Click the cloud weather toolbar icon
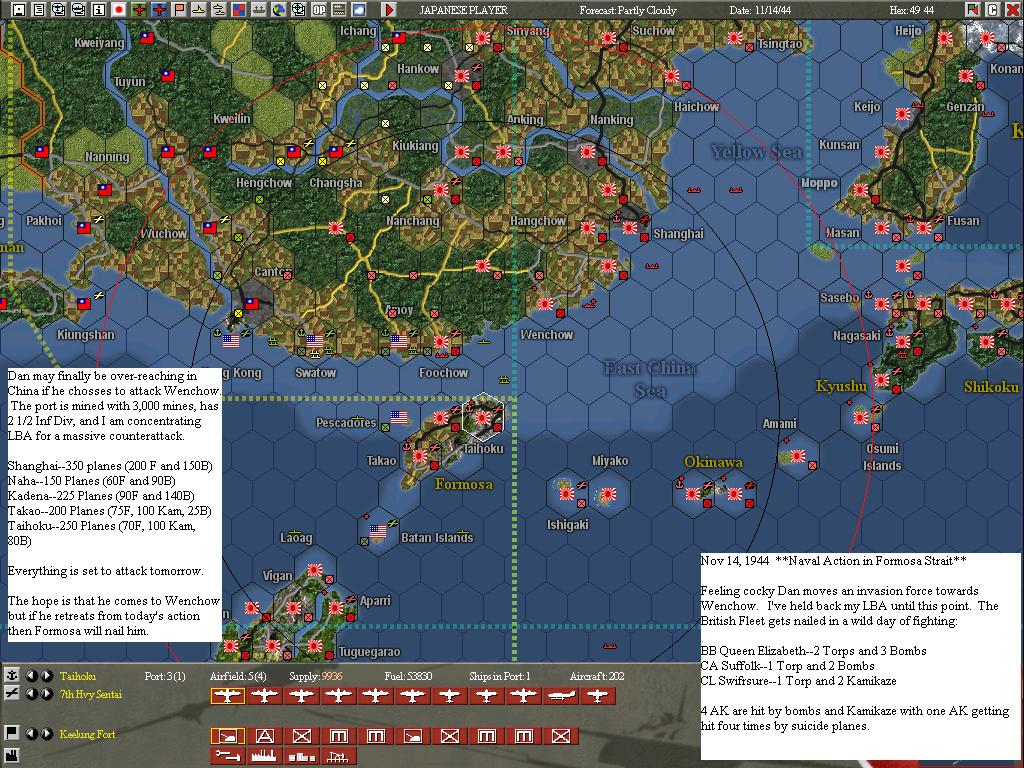Viewport: 1024px width, 768px height. pyautogui.click(x=359, y=9)
